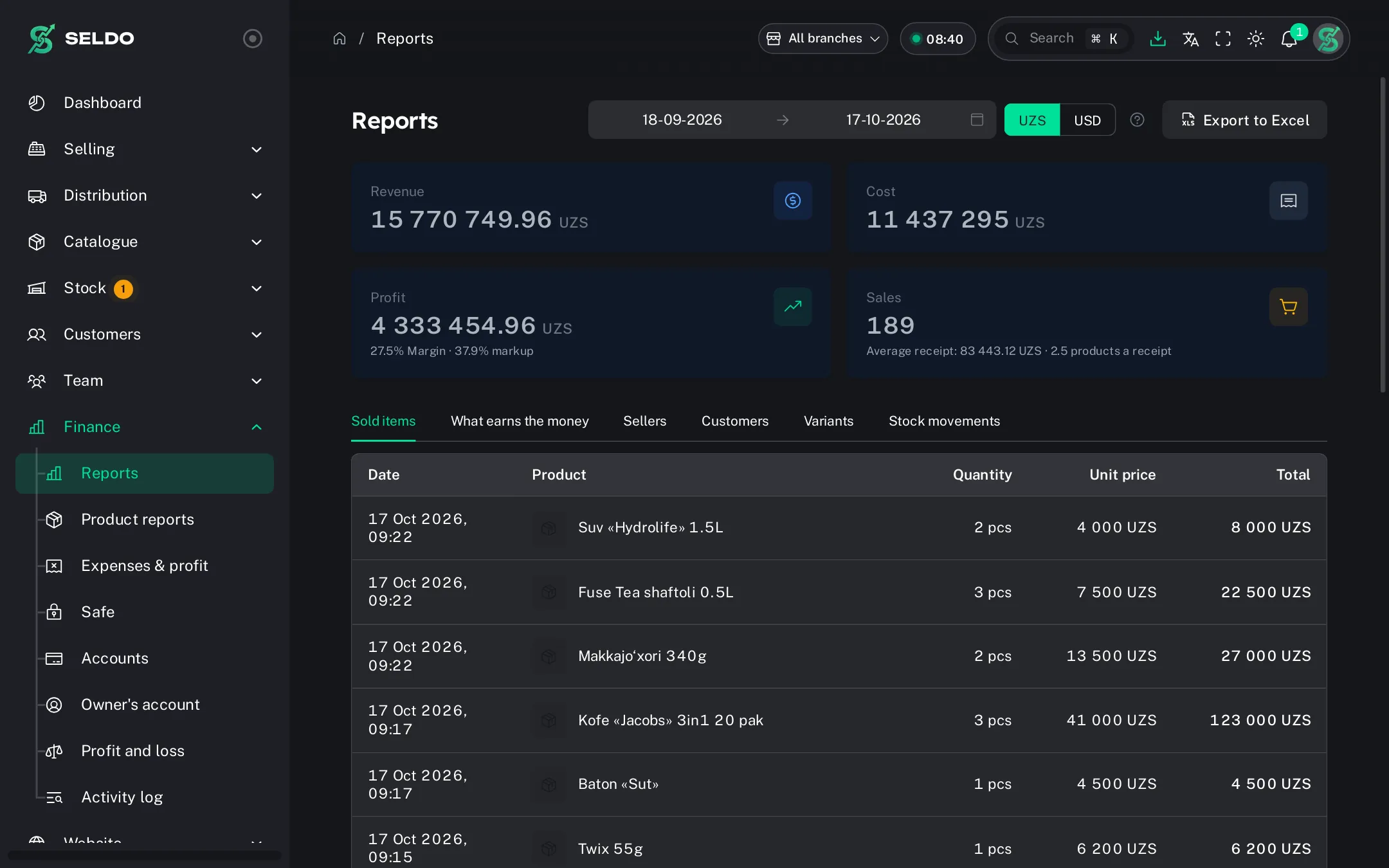This screenshot has width=1389, height=868.
Task: Click the Cost card receipt icon
Action: click(1289, 201)
